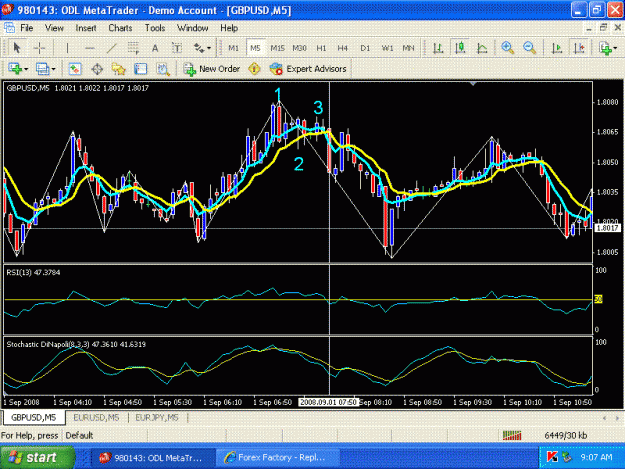Toggle the Auto Scroll chart button
625x469 pixels.
click(557, 48)
